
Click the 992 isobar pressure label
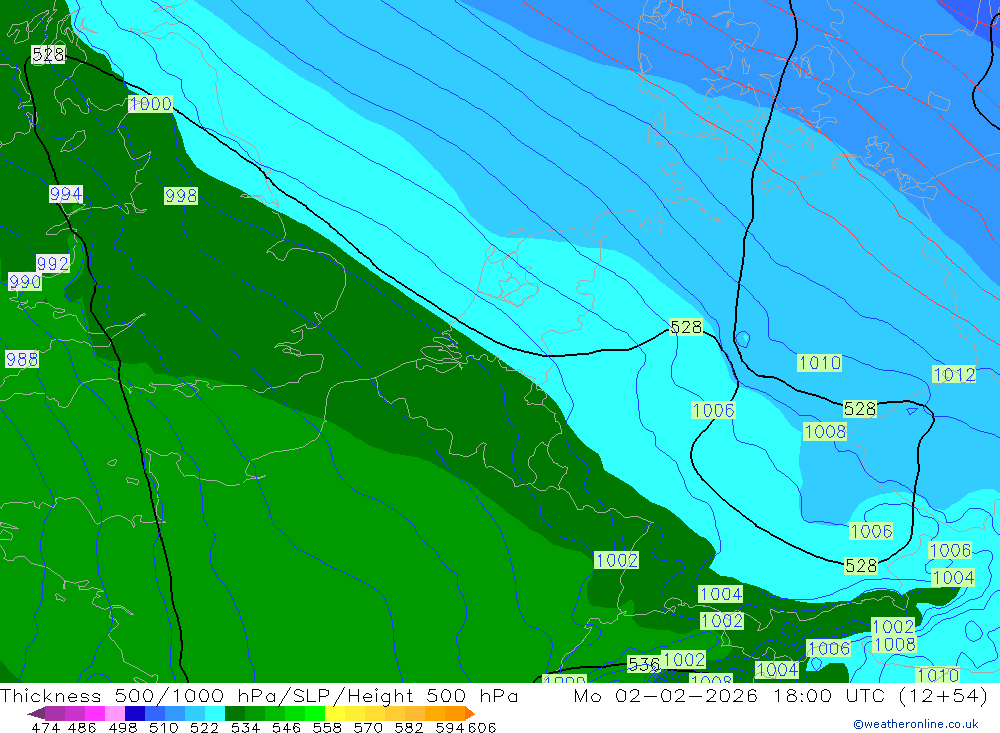pos(52,263)
